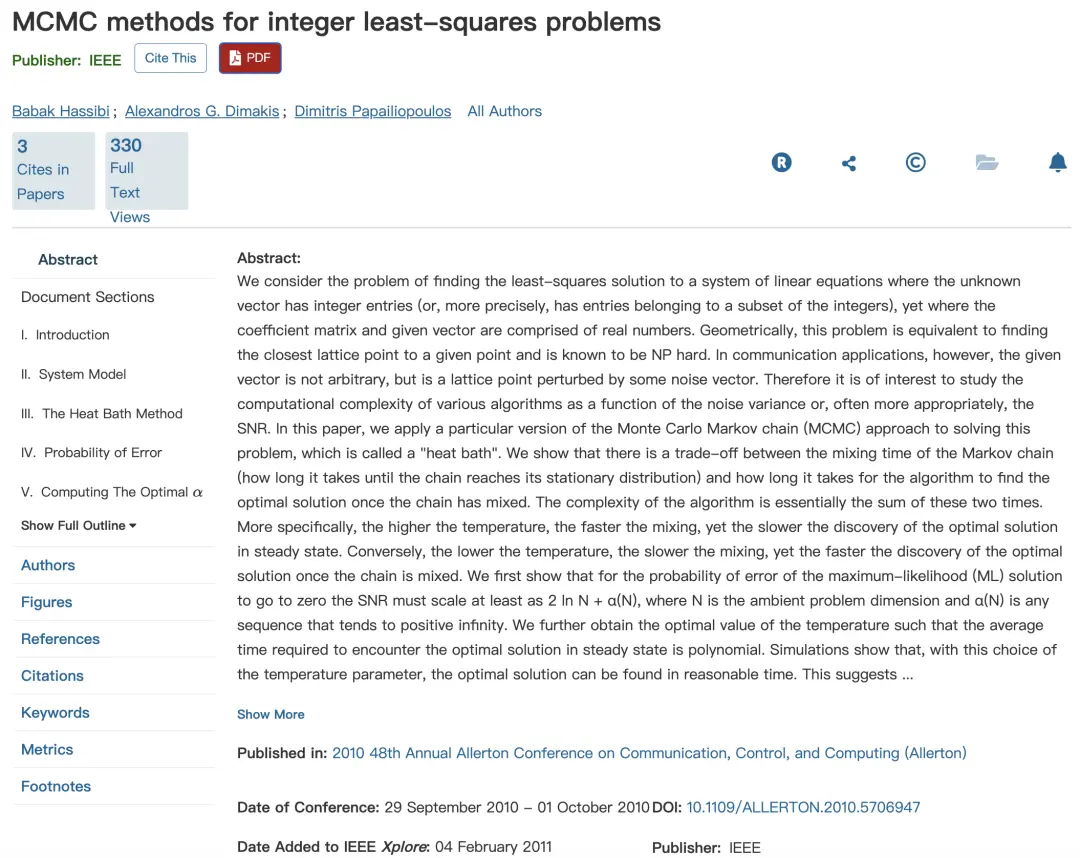
Task: Click the copyright circle icon
Action: tap(915, 163)
